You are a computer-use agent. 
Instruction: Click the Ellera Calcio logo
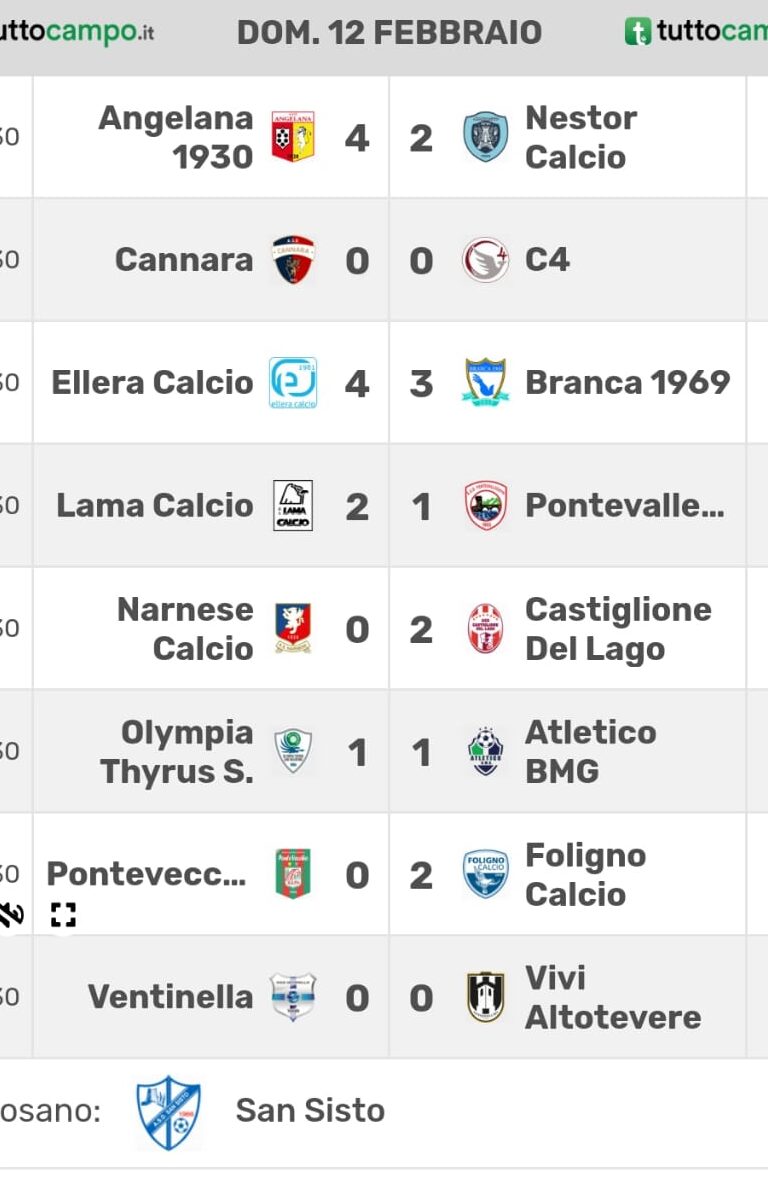293,382
